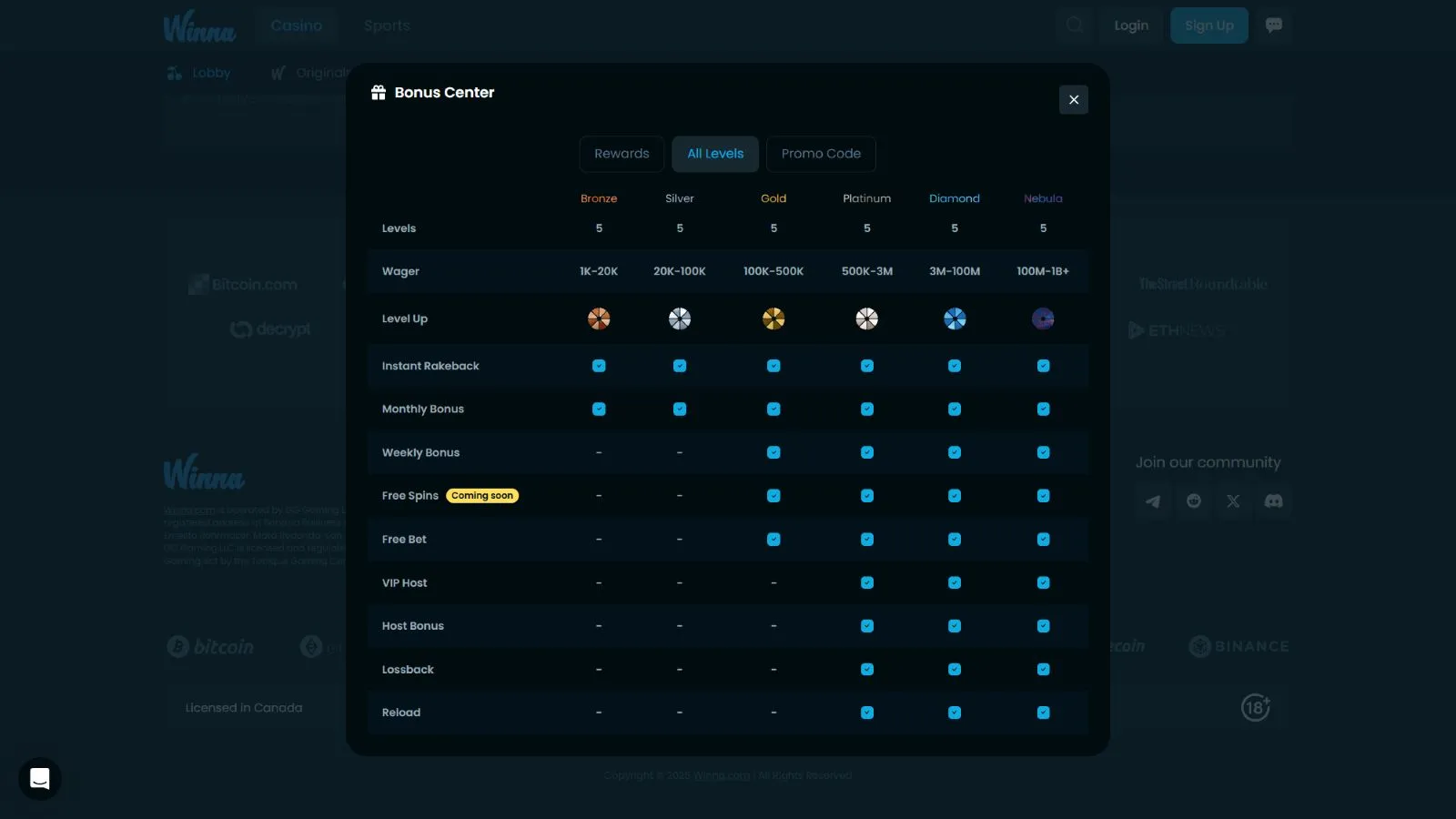Open the chat bubble icon in header

(1274, 25)
